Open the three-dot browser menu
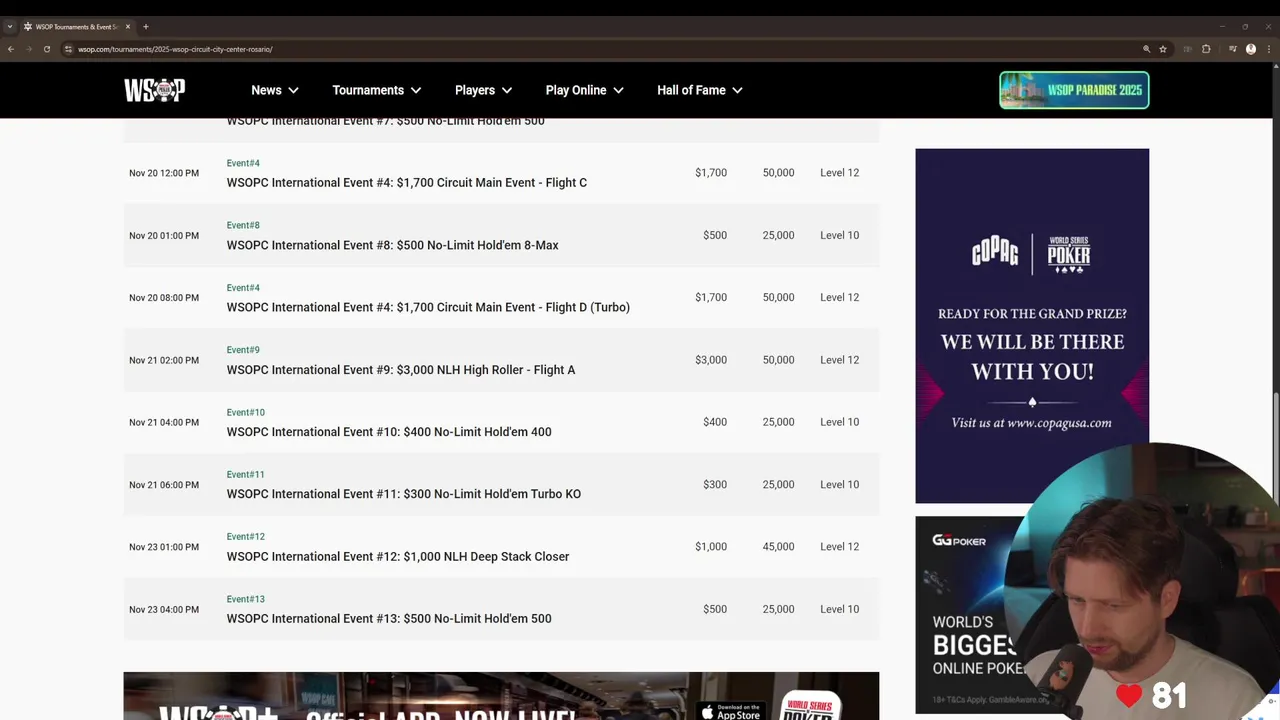 point(1268,49)
